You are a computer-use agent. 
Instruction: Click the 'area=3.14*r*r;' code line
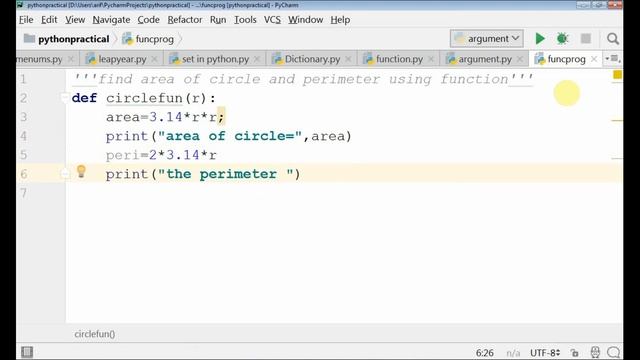point(165,117)
